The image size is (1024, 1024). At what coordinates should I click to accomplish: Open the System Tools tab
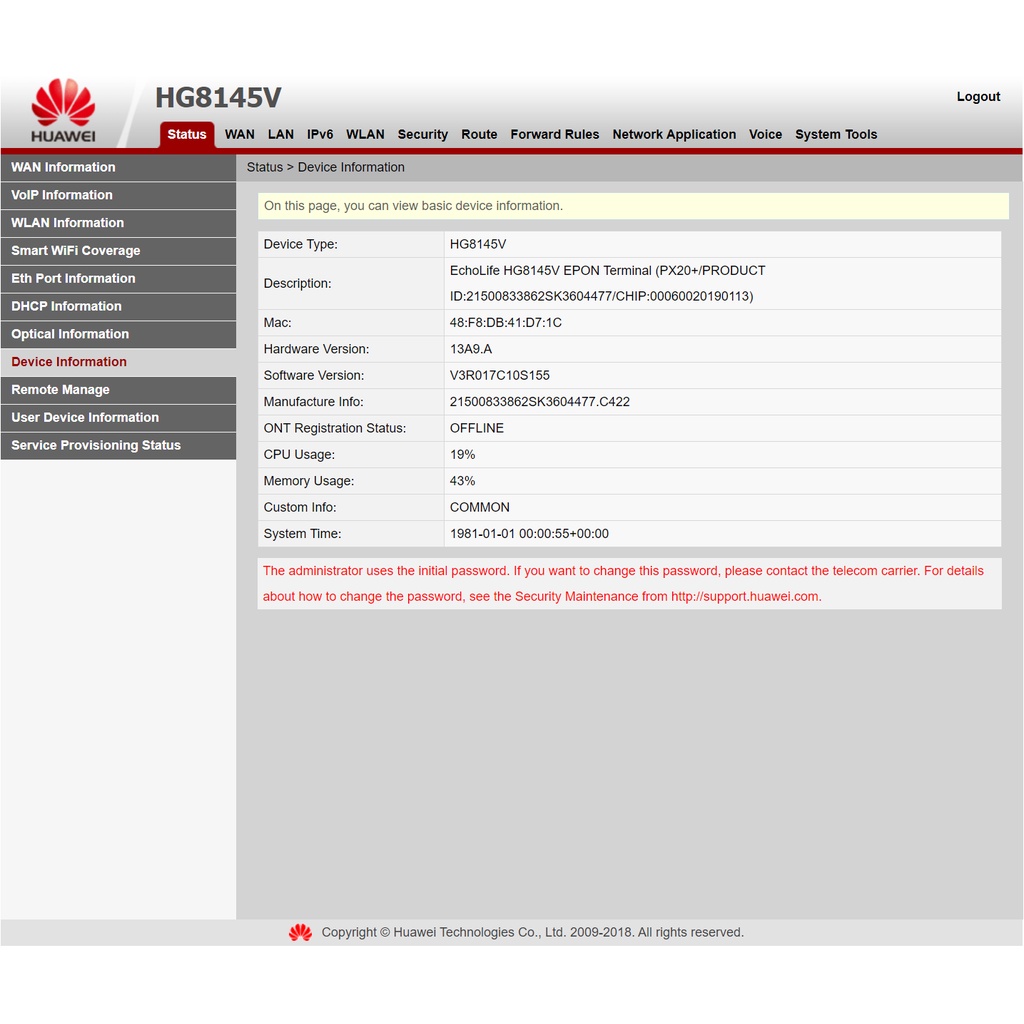pyautogui.click(x=835, y=135)
